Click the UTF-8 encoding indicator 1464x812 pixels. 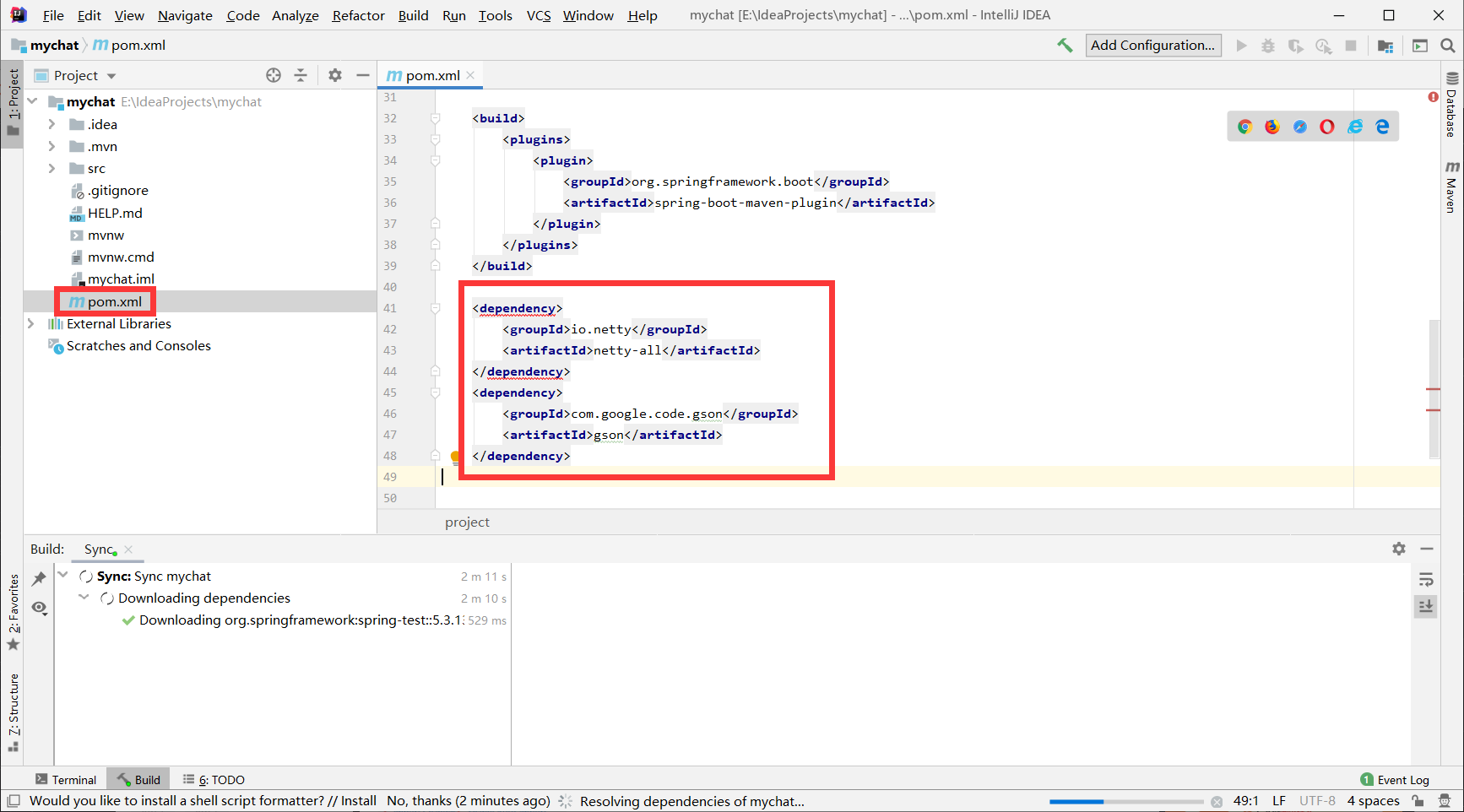pos(1317,801)
